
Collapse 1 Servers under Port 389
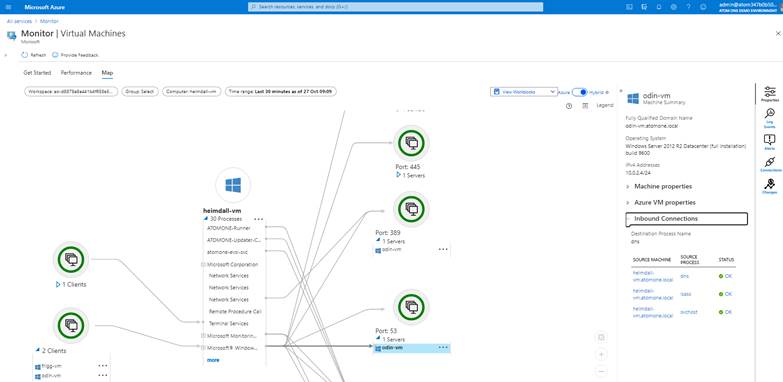pyautogui.click(x=378, y=241)
